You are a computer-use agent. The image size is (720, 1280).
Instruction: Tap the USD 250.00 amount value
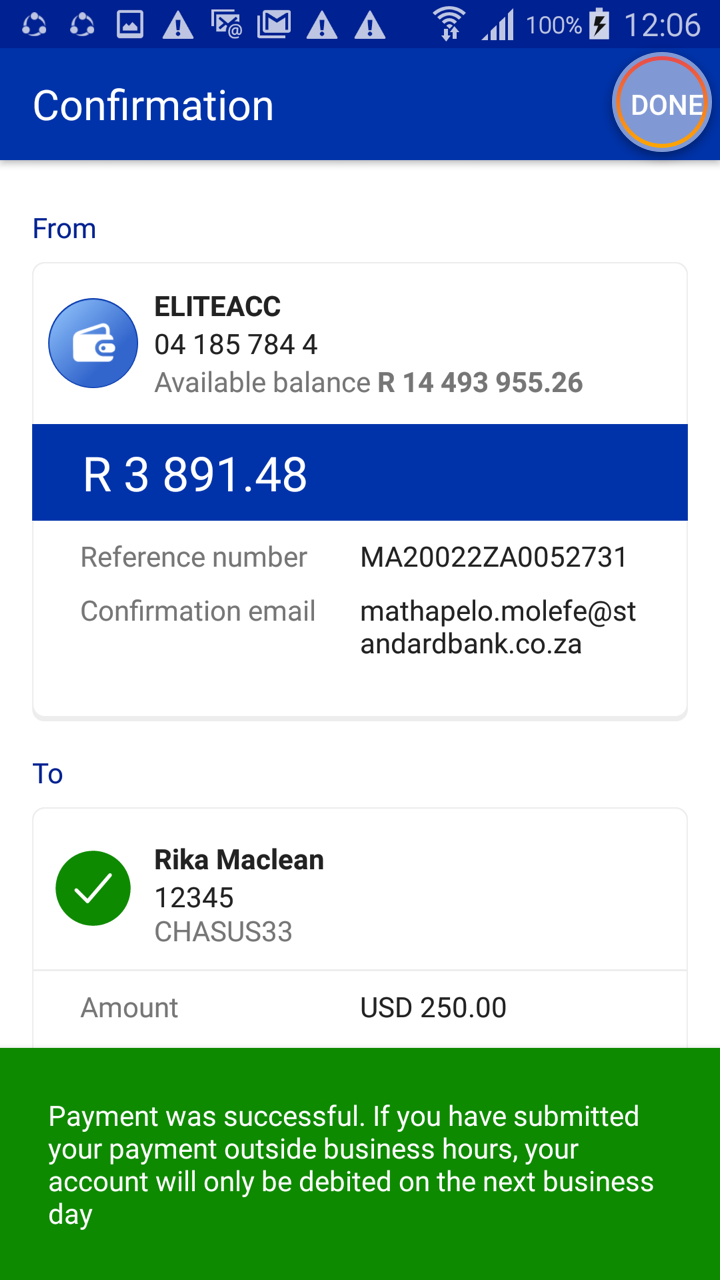(433, 1007)
